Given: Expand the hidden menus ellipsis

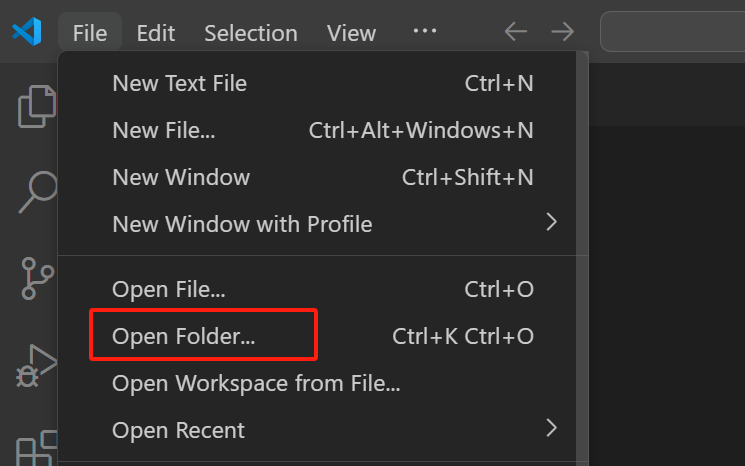Looking at the screenshot, I should point(425,32).
